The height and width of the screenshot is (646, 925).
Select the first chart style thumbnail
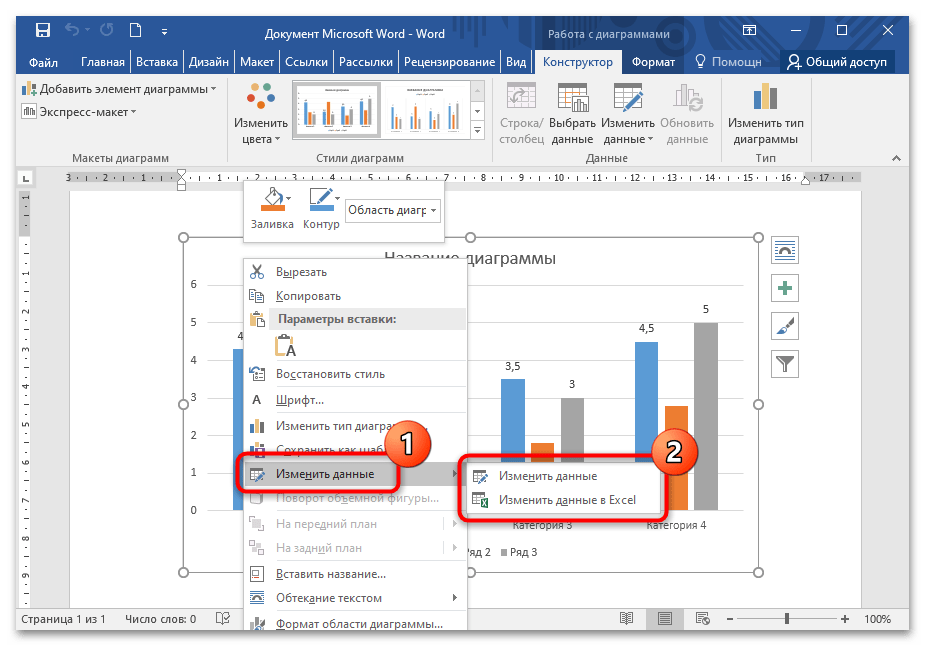pos(336,110)
